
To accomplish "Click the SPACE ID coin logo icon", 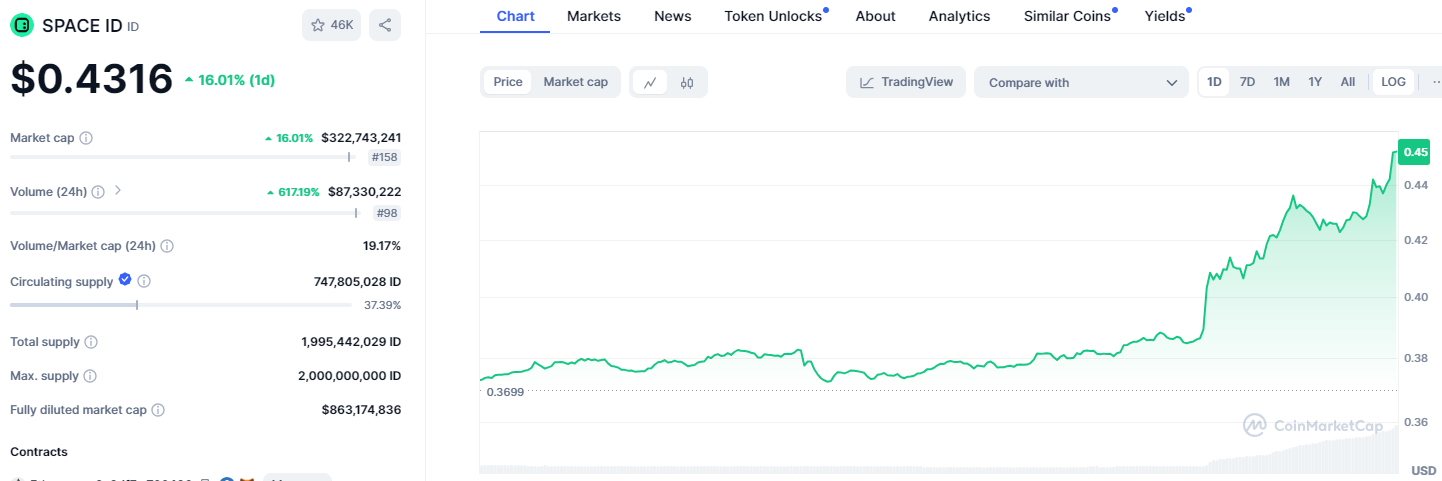I will [x=21, y=26].
